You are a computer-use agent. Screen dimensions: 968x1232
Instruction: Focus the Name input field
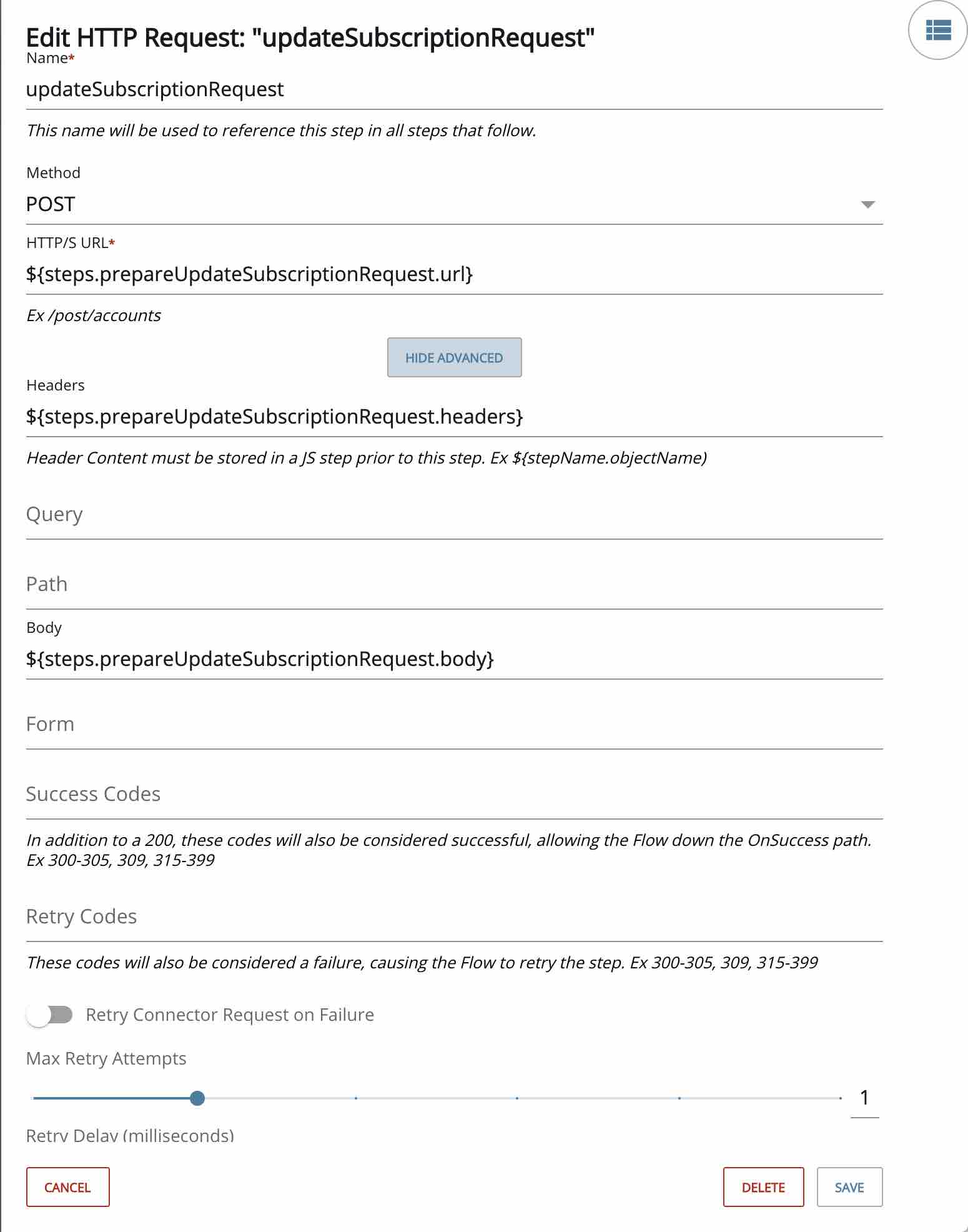click(454, 90)
